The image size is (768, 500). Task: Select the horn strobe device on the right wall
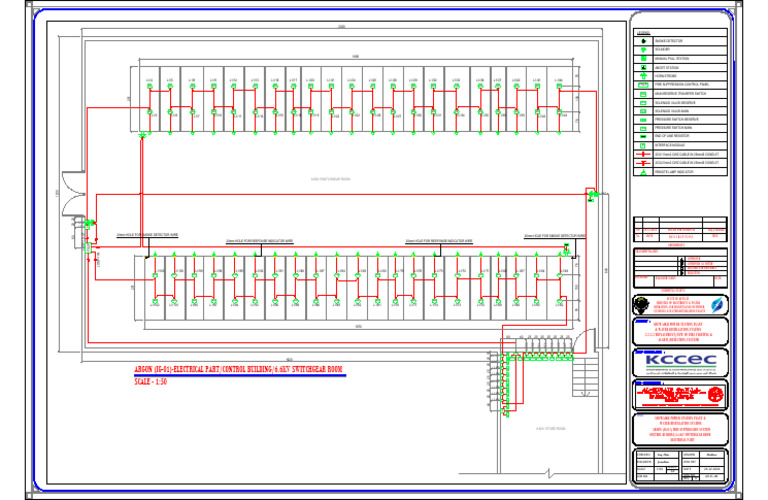593,194
